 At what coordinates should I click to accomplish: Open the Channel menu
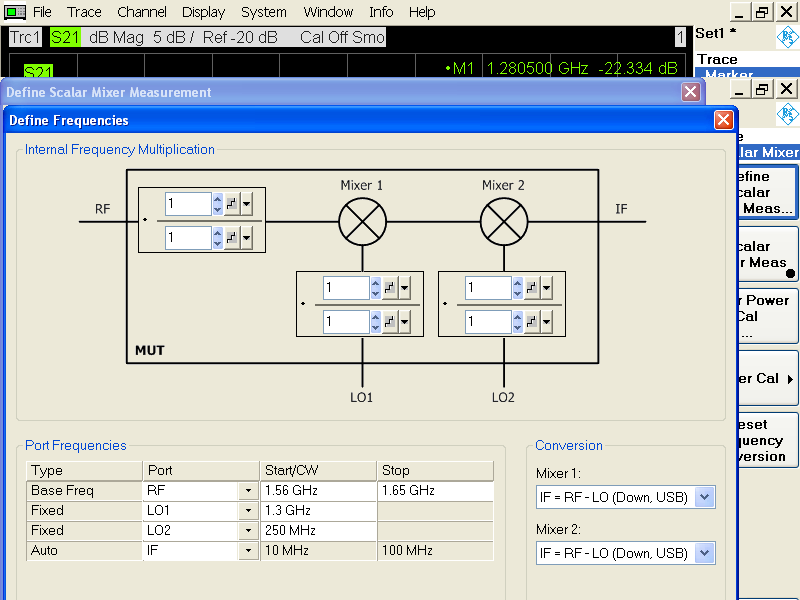[x=142, y=12]
